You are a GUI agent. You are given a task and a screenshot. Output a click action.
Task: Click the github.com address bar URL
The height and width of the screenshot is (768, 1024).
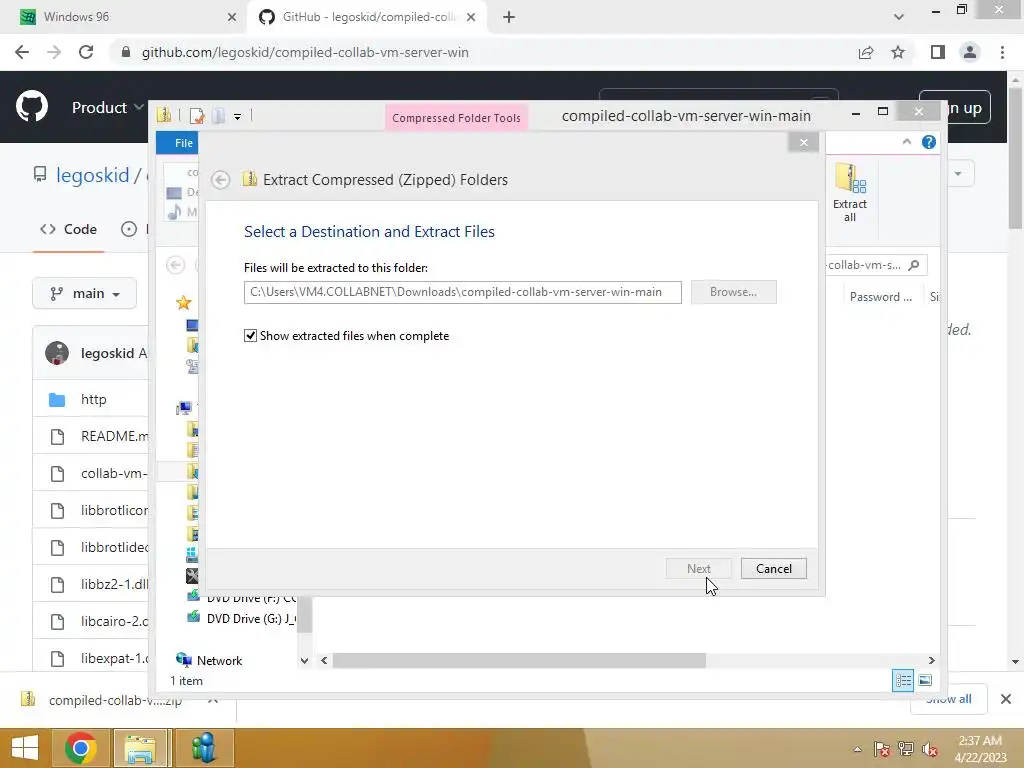(x=305, y=52)
